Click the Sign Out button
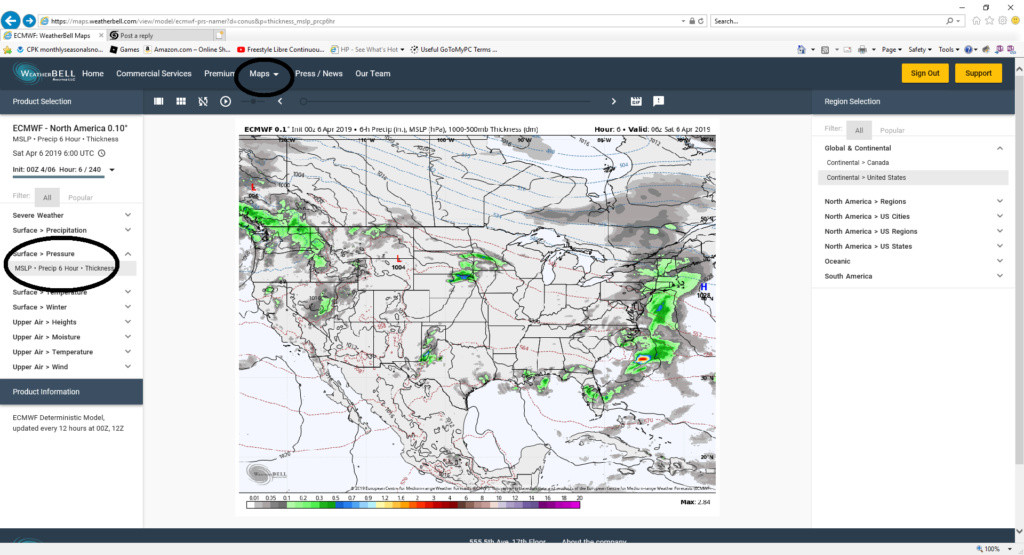The image size is (1024, 555). click(x=925, y=73)
